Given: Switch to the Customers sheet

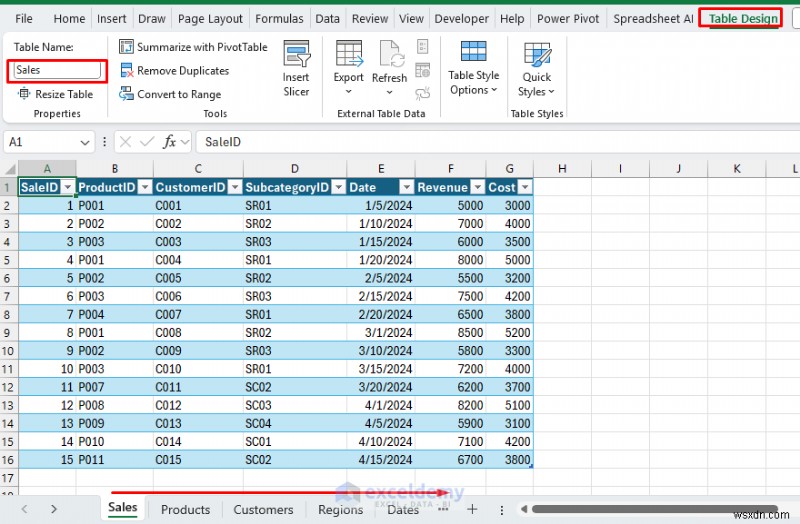Looking at the screenshot, I should (x=263, y=509).
